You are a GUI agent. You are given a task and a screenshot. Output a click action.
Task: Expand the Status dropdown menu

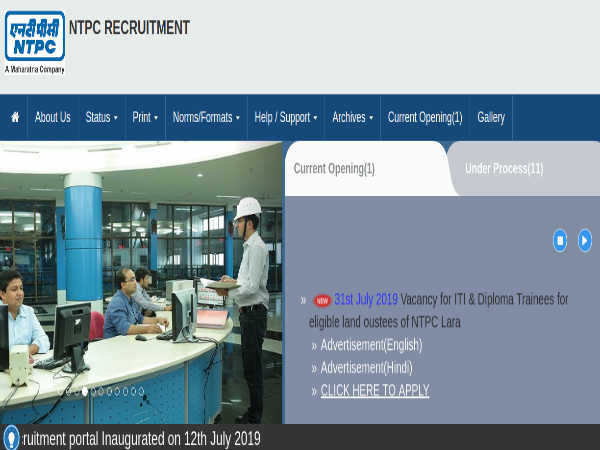[101, 117]
